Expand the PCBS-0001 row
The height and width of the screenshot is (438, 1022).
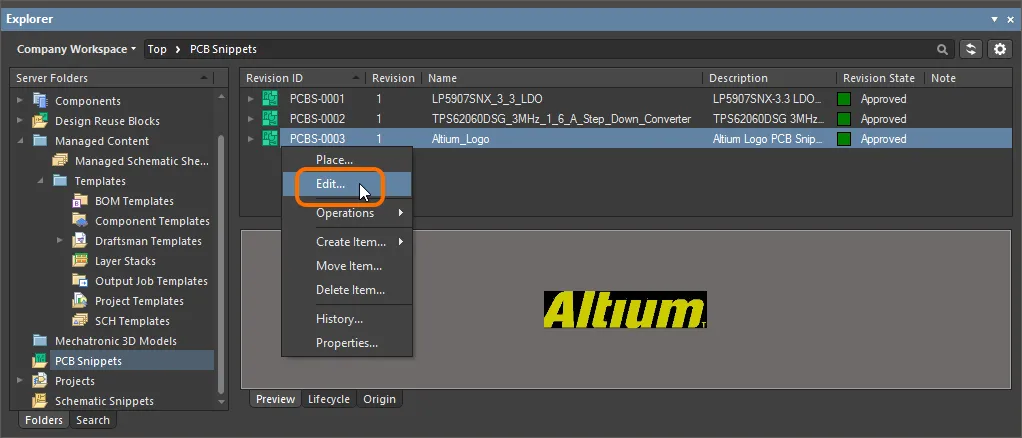(251, 99)
